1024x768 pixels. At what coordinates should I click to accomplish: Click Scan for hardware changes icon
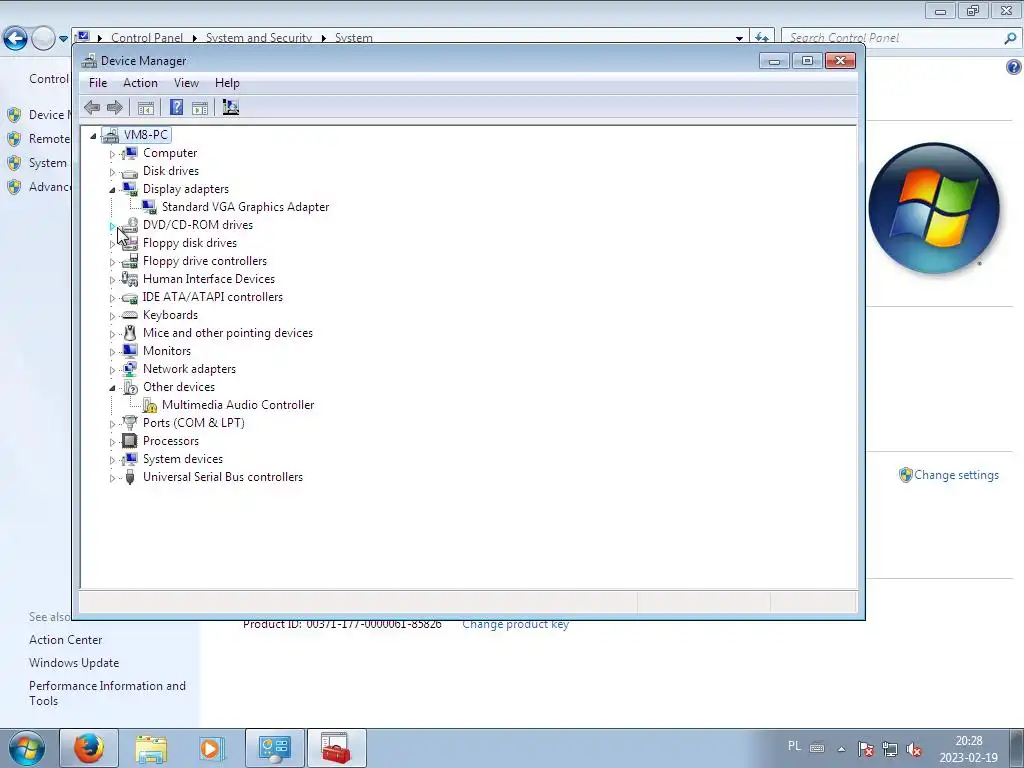tap(231, 107)
